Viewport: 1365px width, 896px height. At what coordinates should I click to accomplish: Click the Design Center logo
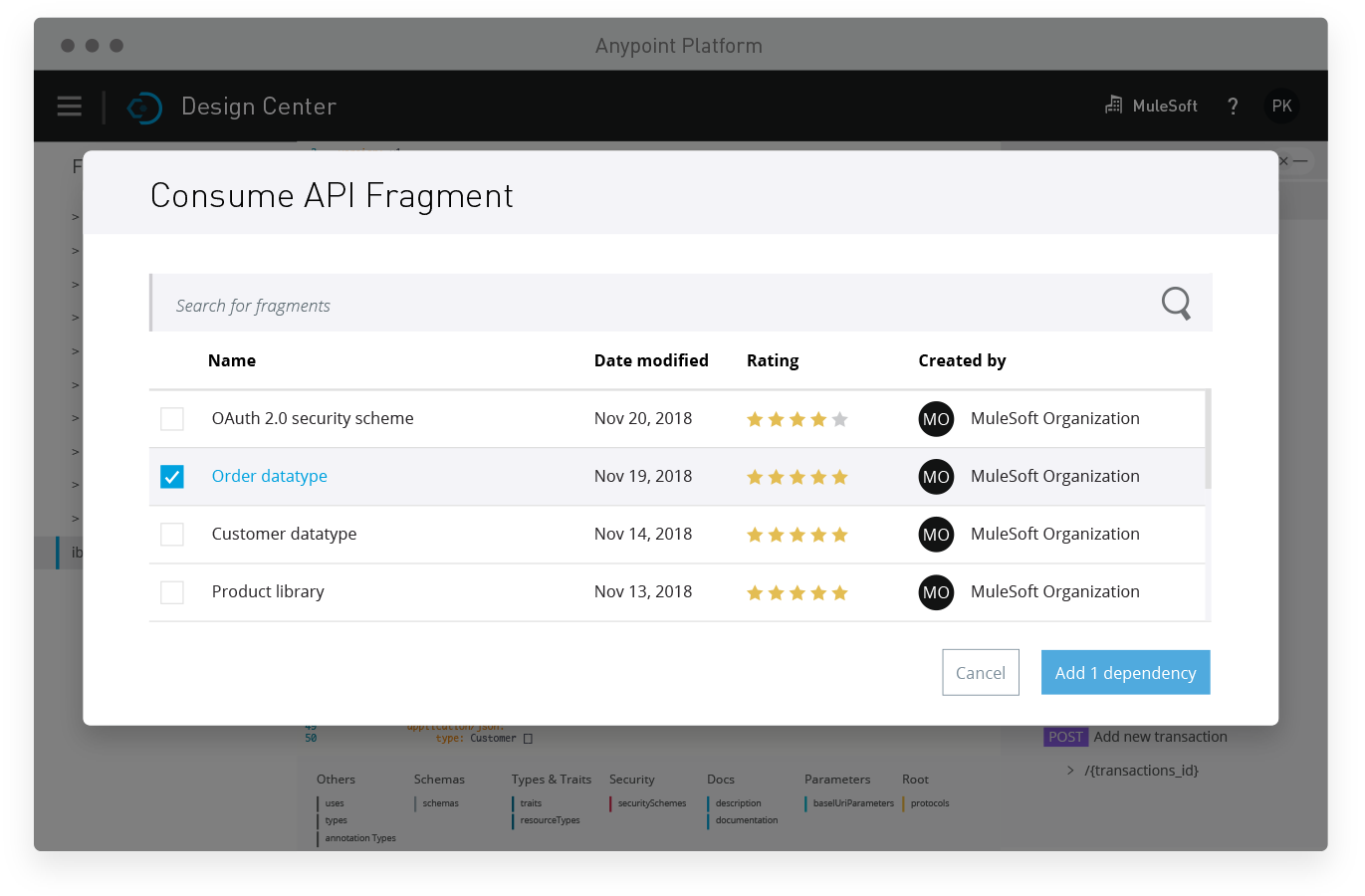144,108
